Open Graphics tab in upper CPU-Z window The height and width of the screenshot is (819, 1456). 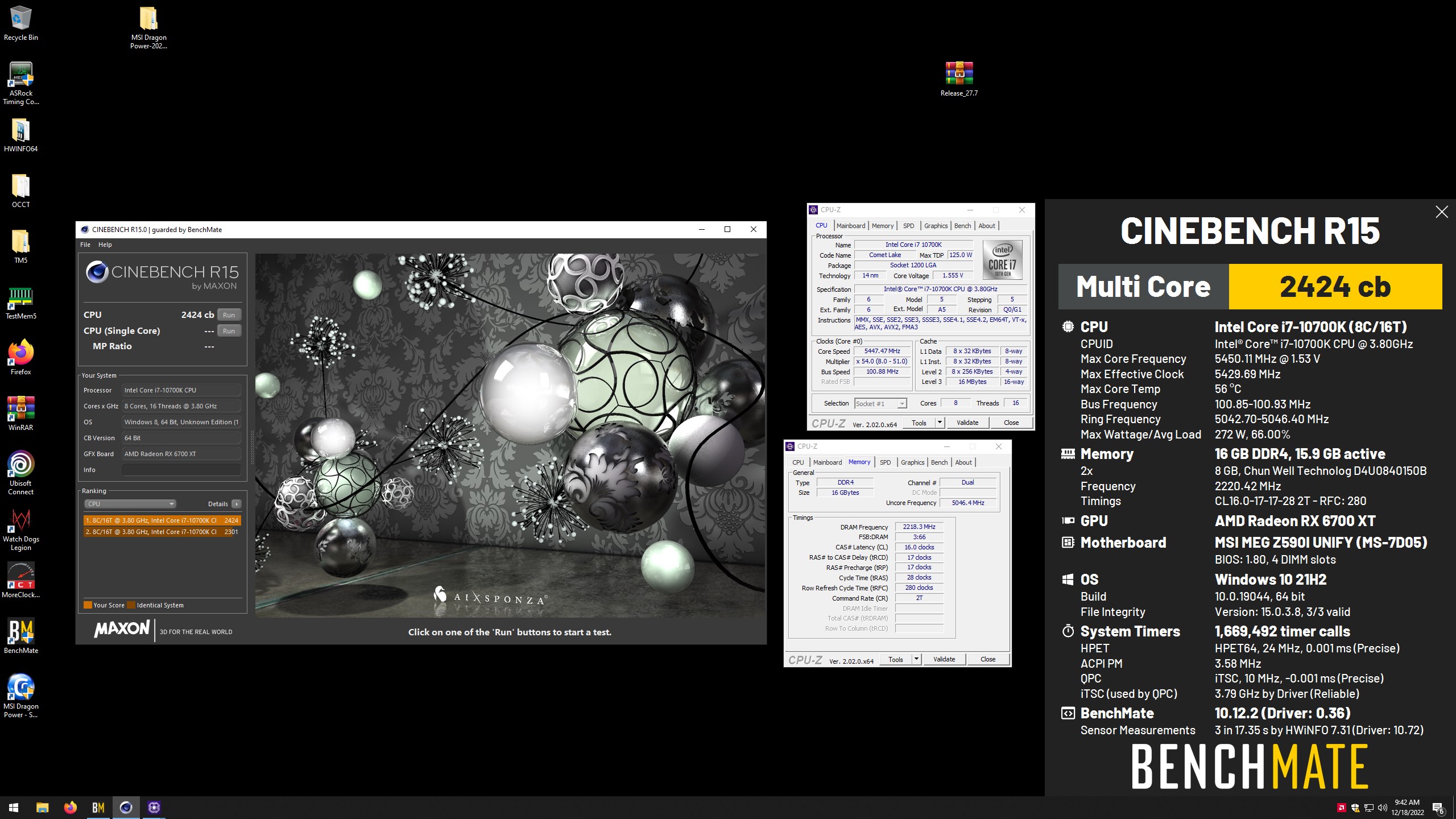click(936, 226)
